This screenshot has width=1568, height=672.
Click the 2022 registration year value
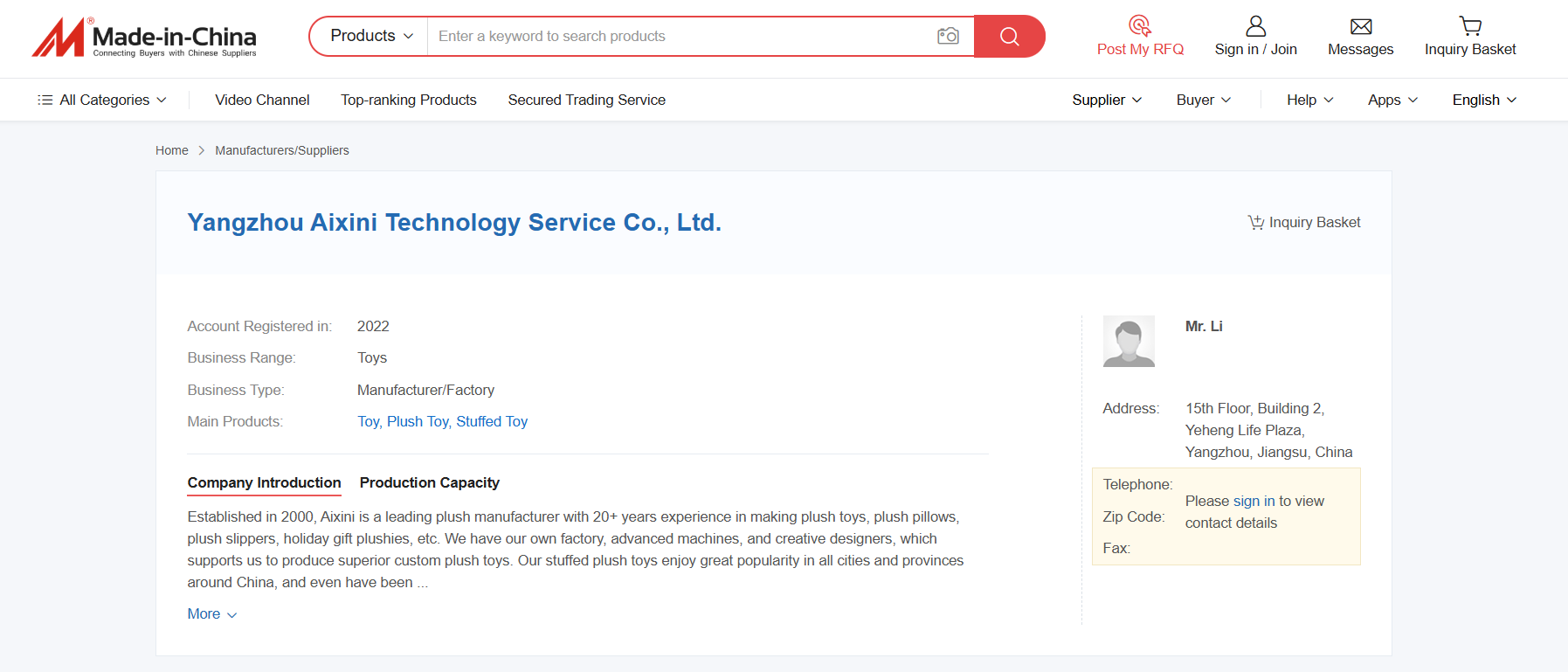373,326
